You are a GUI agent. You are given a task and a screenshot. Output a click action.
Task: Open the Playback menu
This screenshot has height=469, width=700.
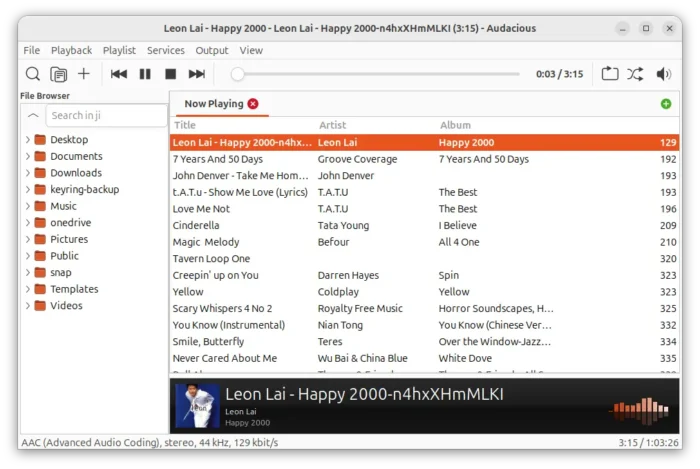click(71, 50)
